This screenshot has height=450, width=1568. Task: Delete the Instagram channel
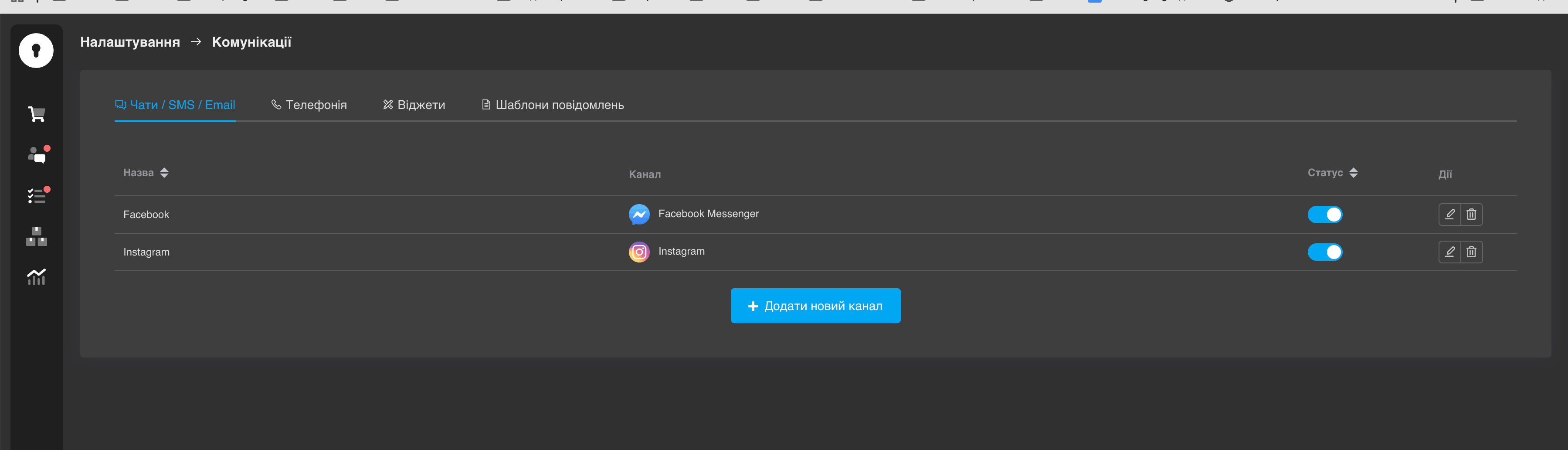click(1471, 252)
